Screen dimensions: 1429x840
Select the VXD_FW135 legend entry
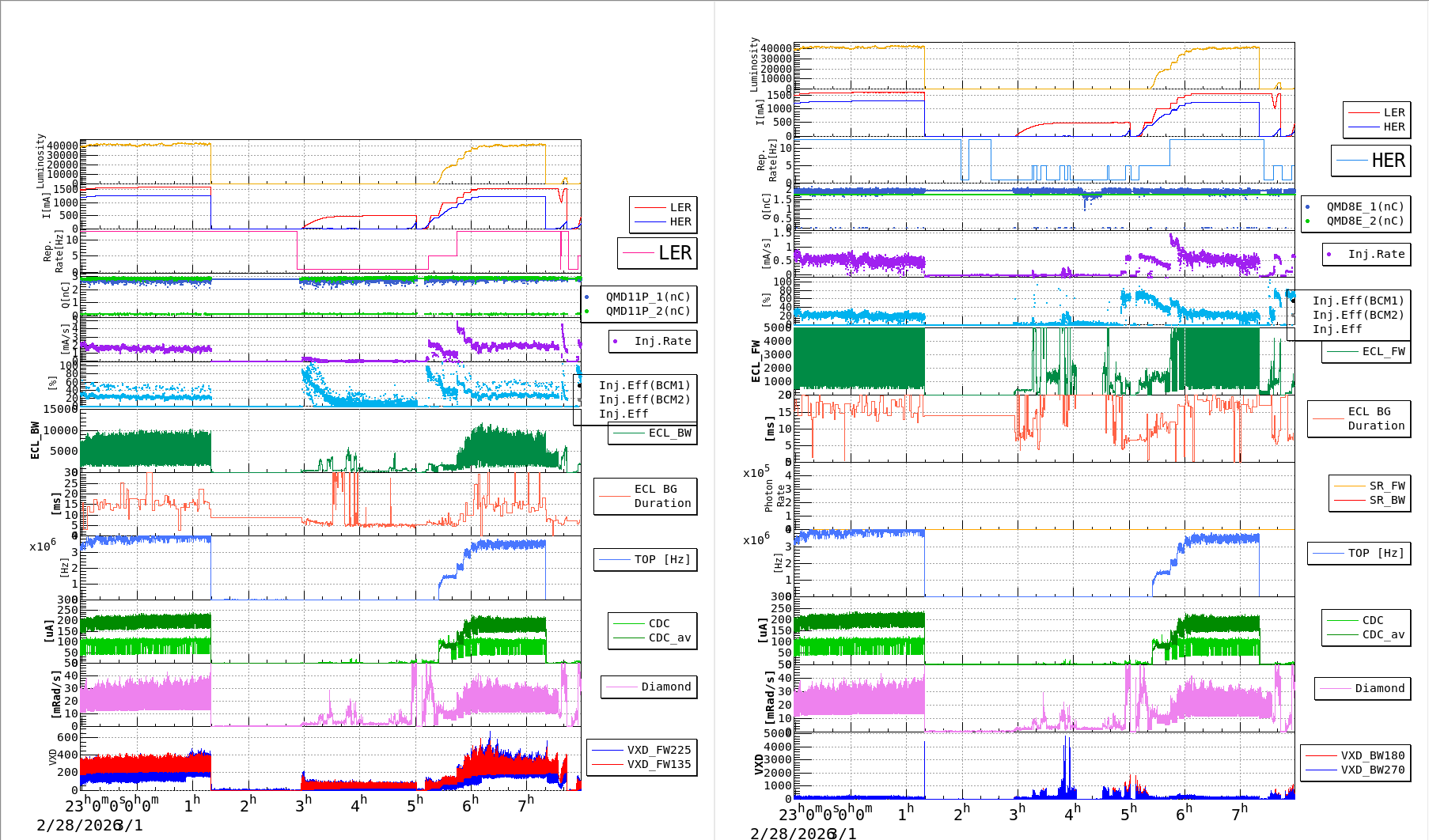click(x=642, y=764)
